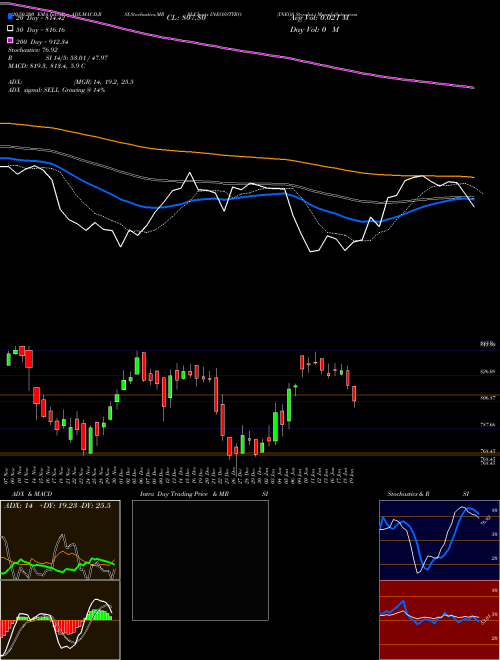Click the red MACD histogram bars on the left edge
500x660 pixels.
point(5,627)
